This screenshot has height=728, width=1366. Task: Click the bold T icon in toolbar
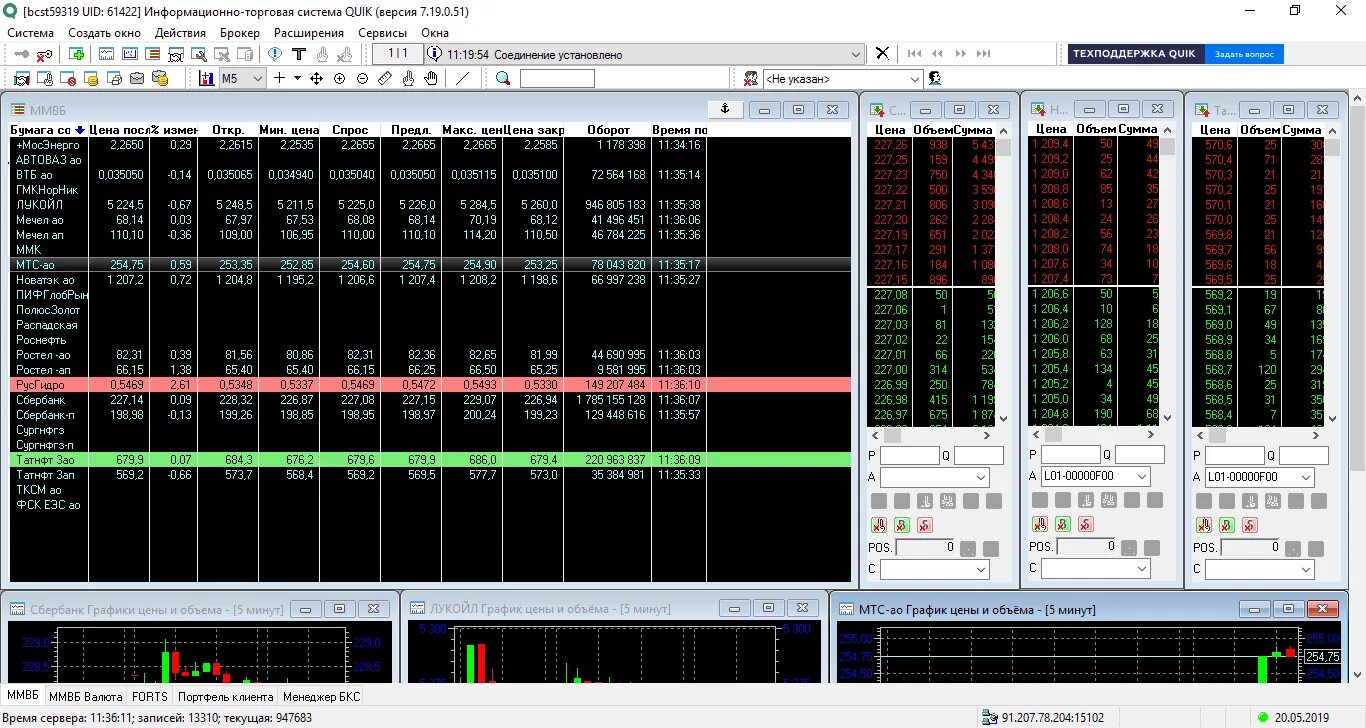coord(299,54)
